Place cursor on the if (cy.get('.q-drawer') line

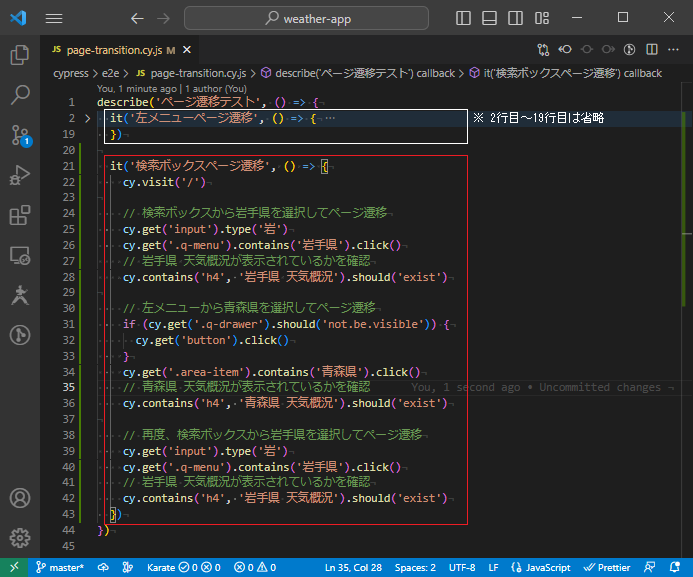pos(286,324)
